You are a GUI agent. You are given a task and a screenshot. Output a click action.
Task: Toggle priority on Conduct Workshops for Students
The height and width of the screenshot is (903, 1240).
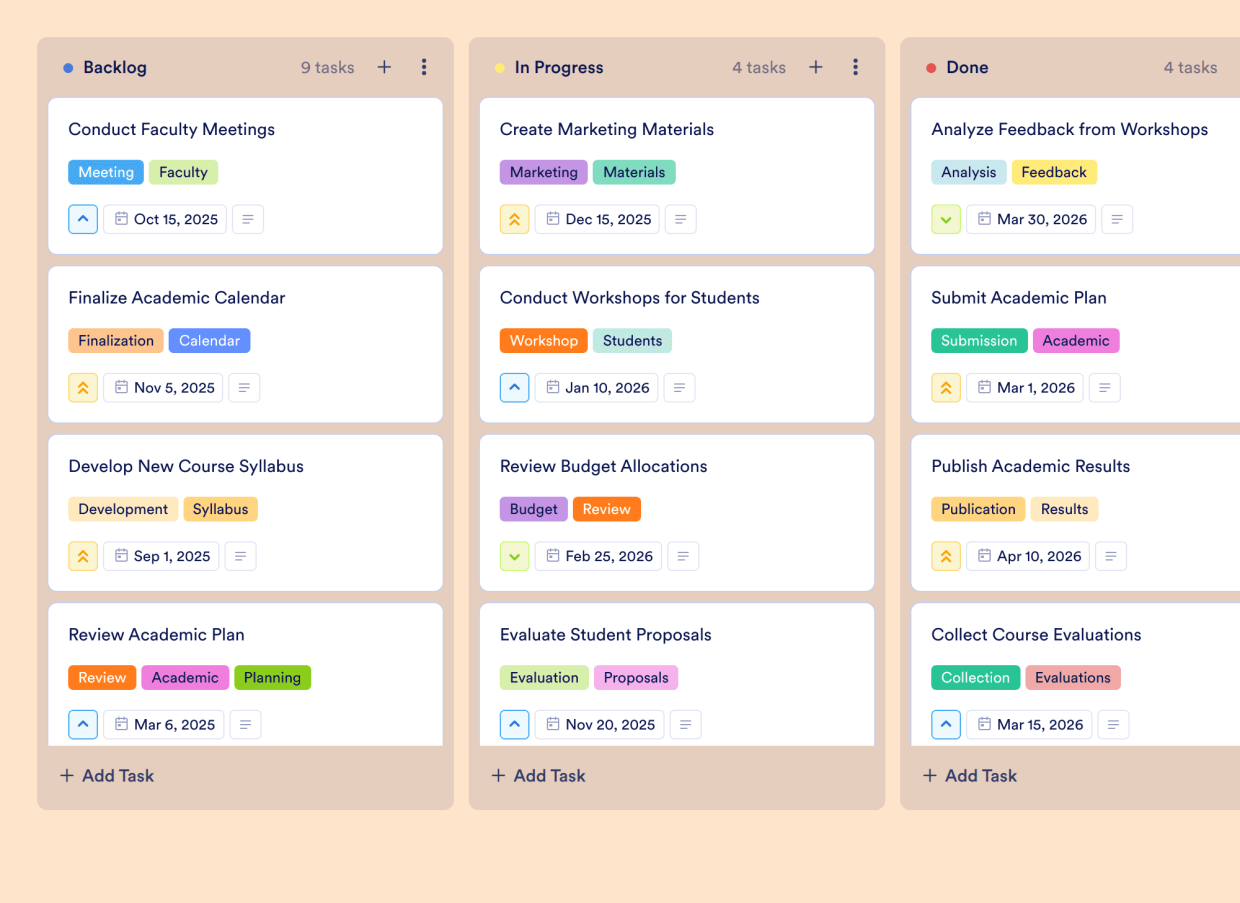[514, 387]
